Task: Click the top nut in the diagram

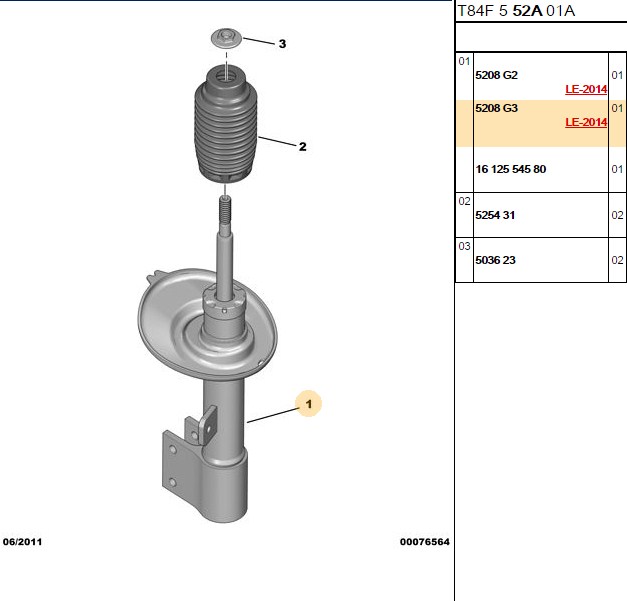Action: [226, 39]
